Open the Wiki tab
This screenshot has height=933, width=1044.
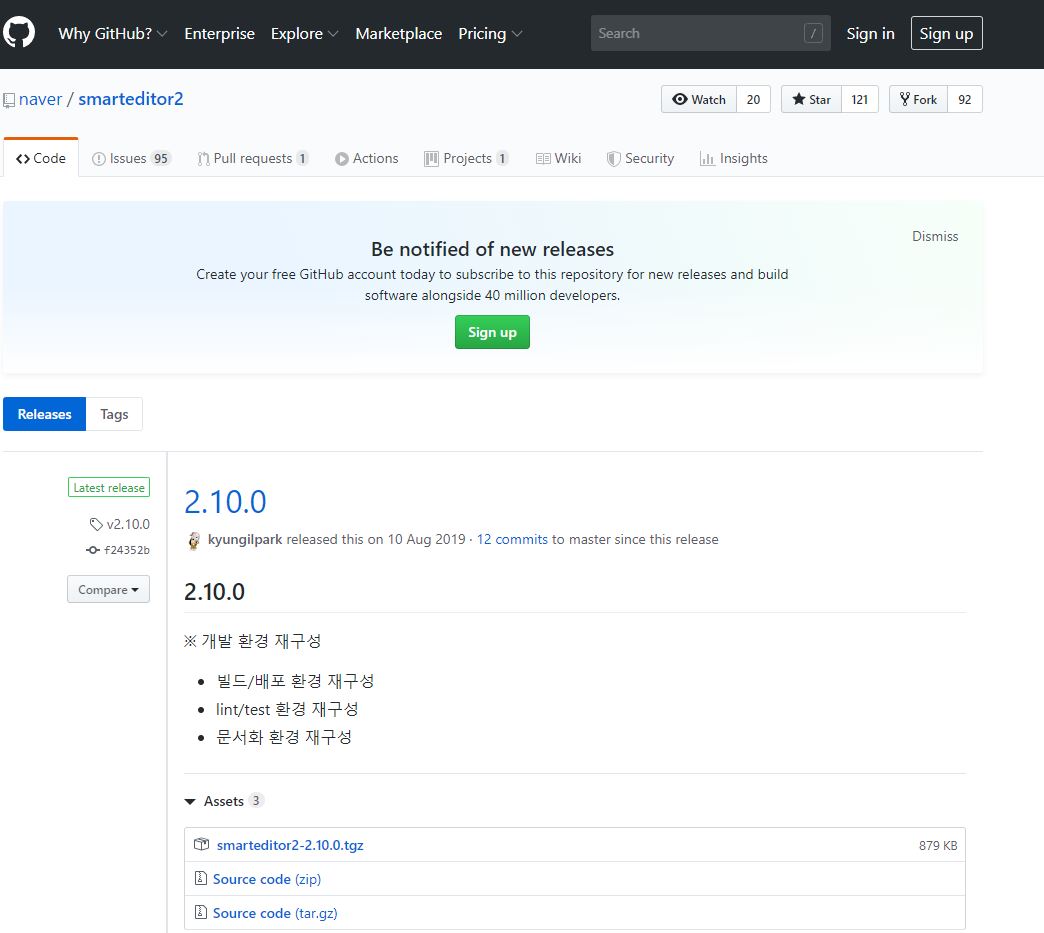559,158
